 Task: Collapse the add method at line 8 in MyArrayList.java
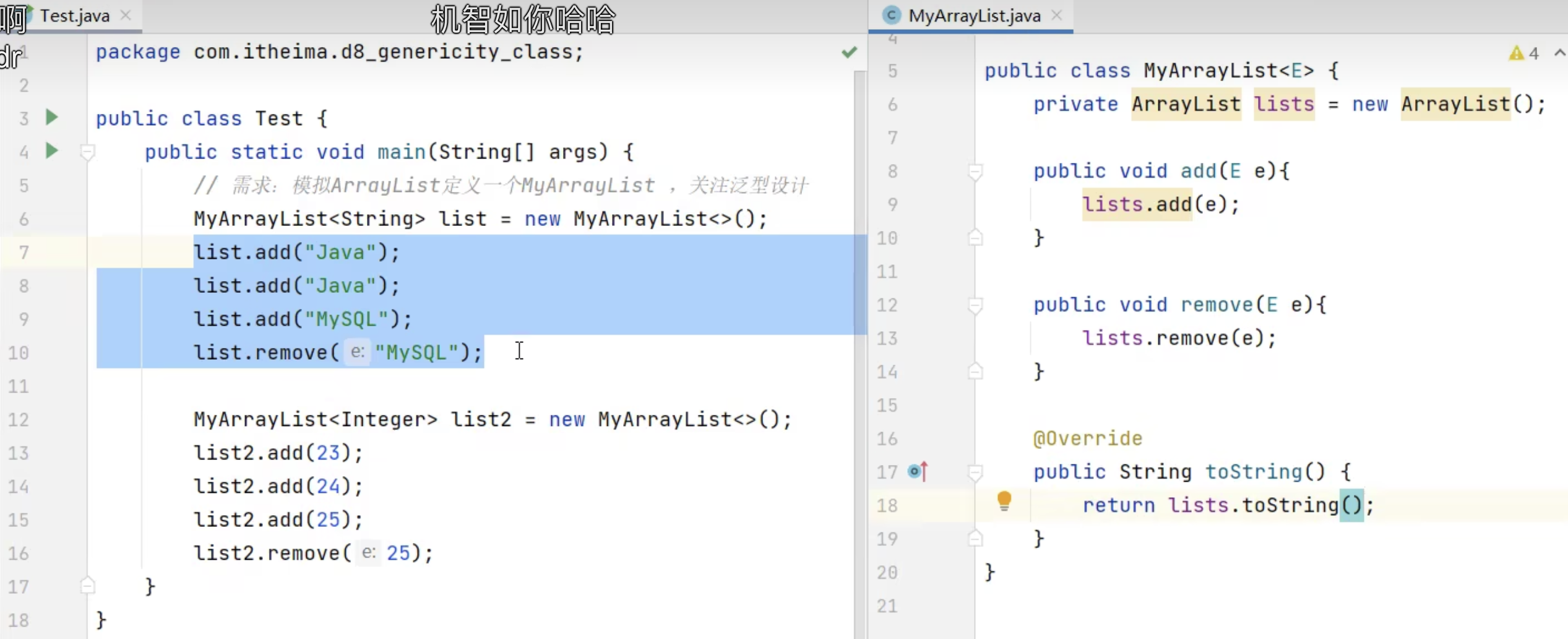point(975,172)
